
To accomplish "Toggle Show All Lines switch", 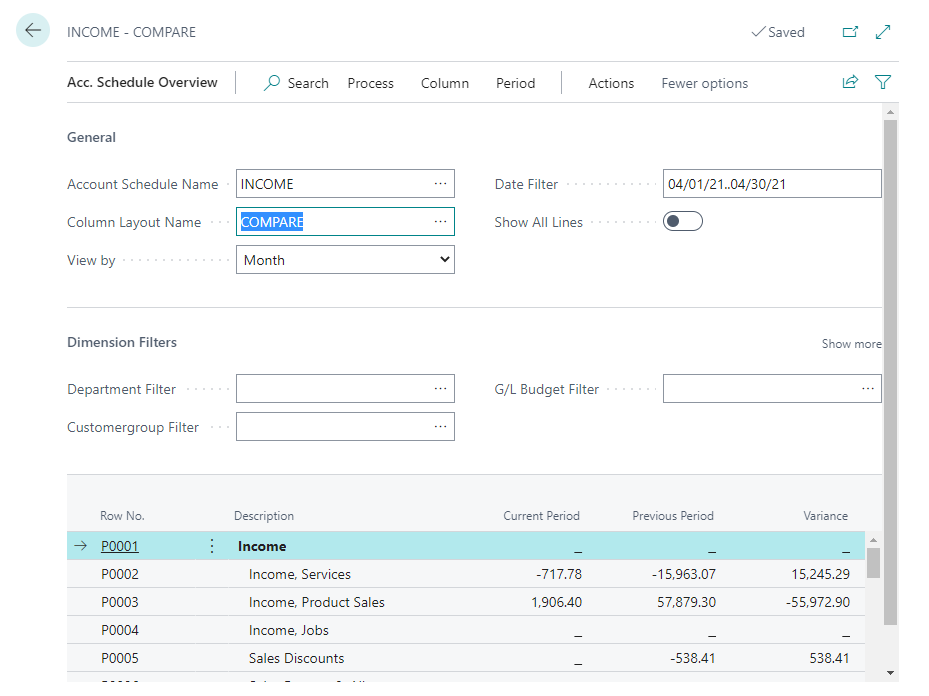I will [x=683, y=222].
